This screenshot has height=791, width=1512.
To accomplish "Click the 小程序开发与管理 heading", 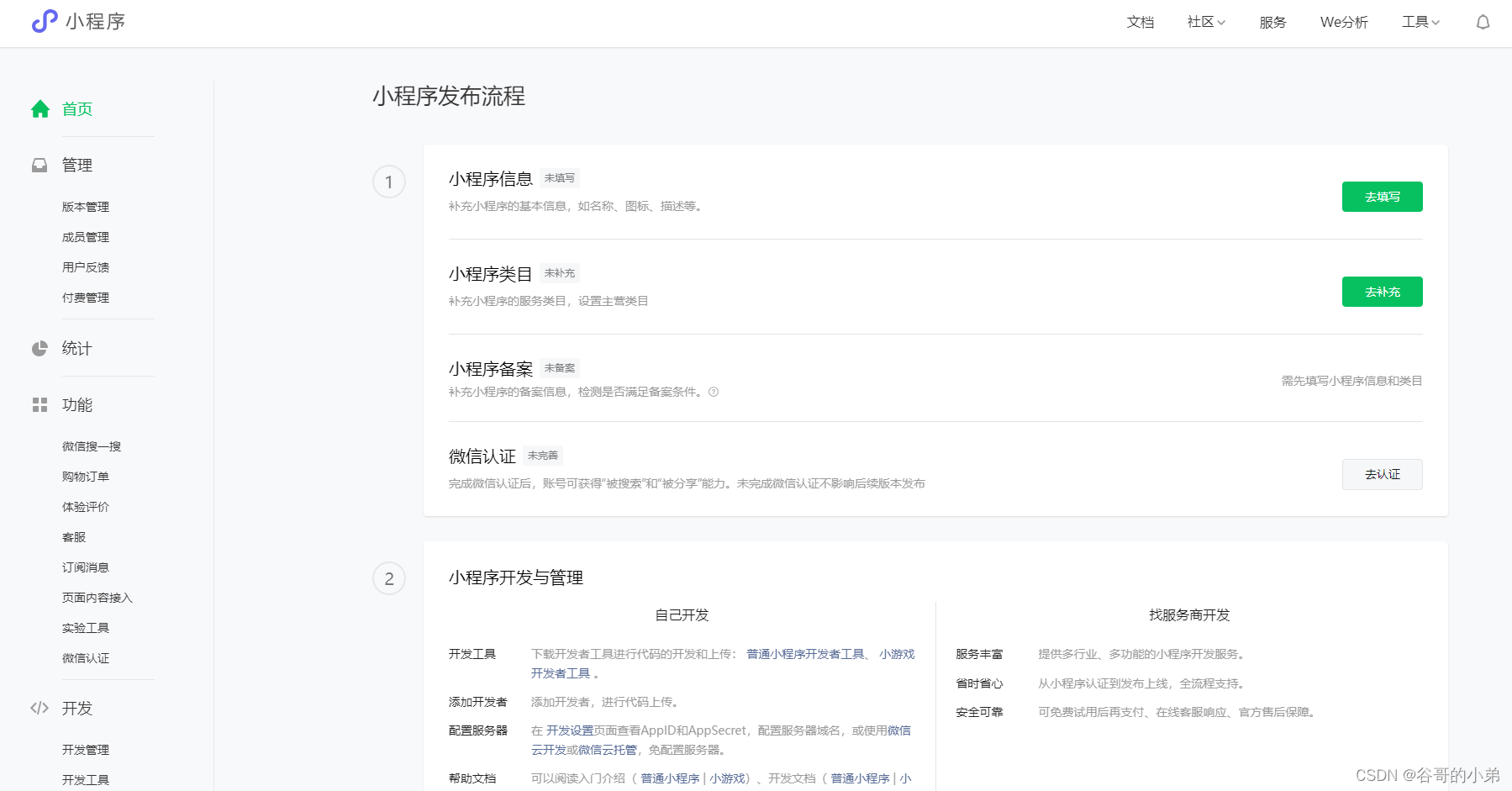I will [x=516, y=577].
